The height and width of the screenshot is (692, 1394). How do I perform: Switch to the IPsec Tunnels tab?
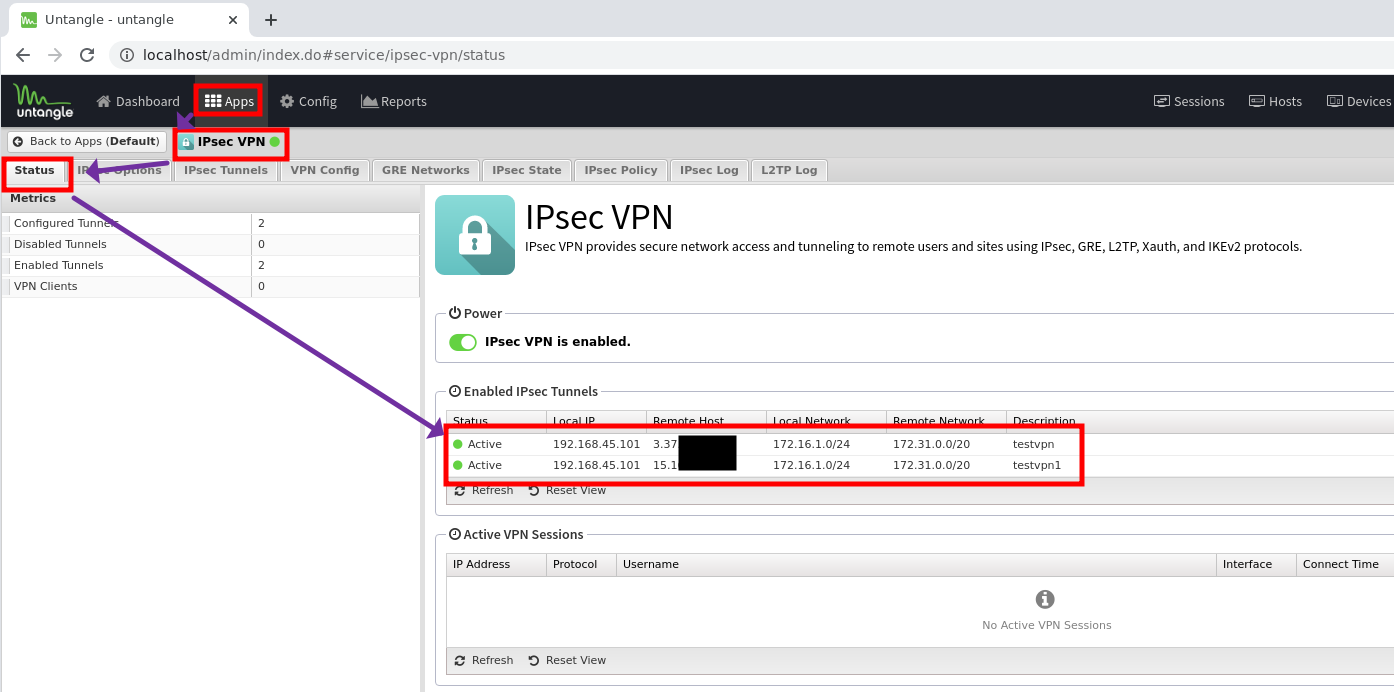[226, 170]
